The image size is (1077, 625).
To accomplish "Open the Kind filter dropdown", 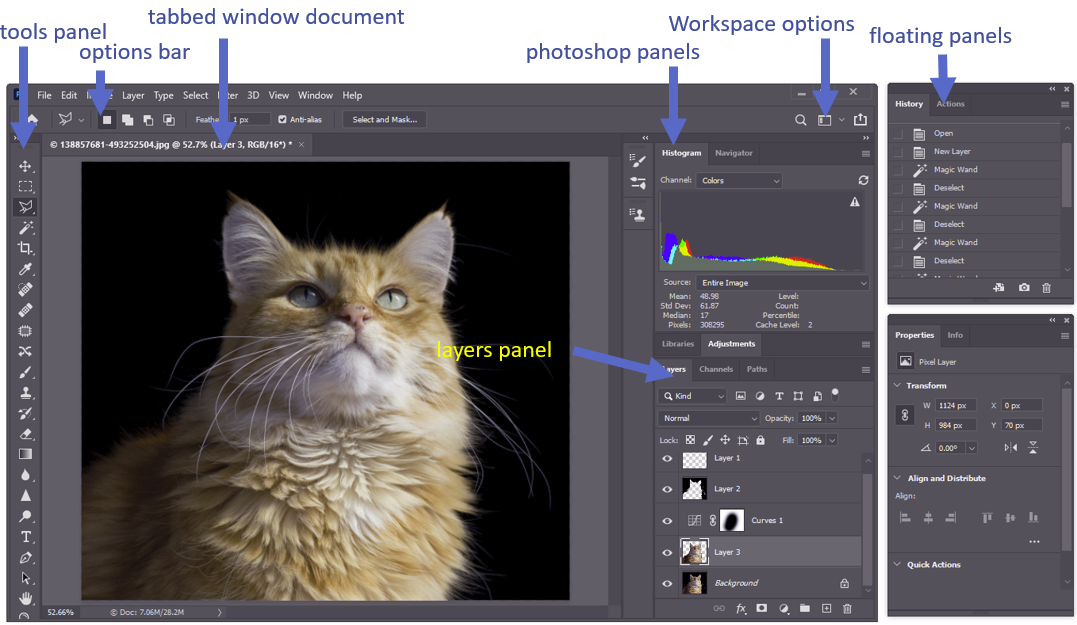I will (693, 396).
